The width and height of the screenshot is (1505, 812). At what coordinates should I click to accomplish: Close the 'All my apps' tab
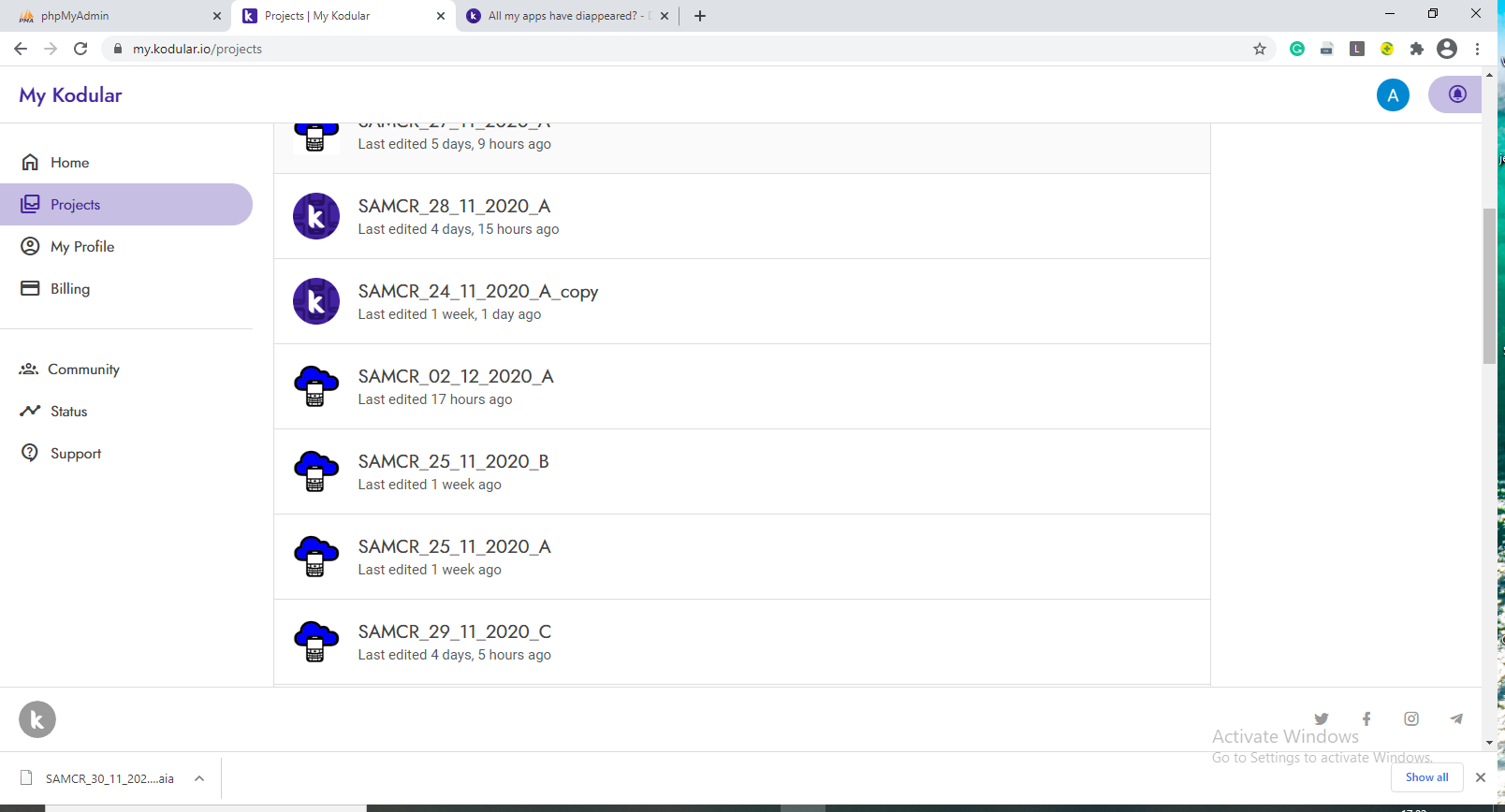665,16
